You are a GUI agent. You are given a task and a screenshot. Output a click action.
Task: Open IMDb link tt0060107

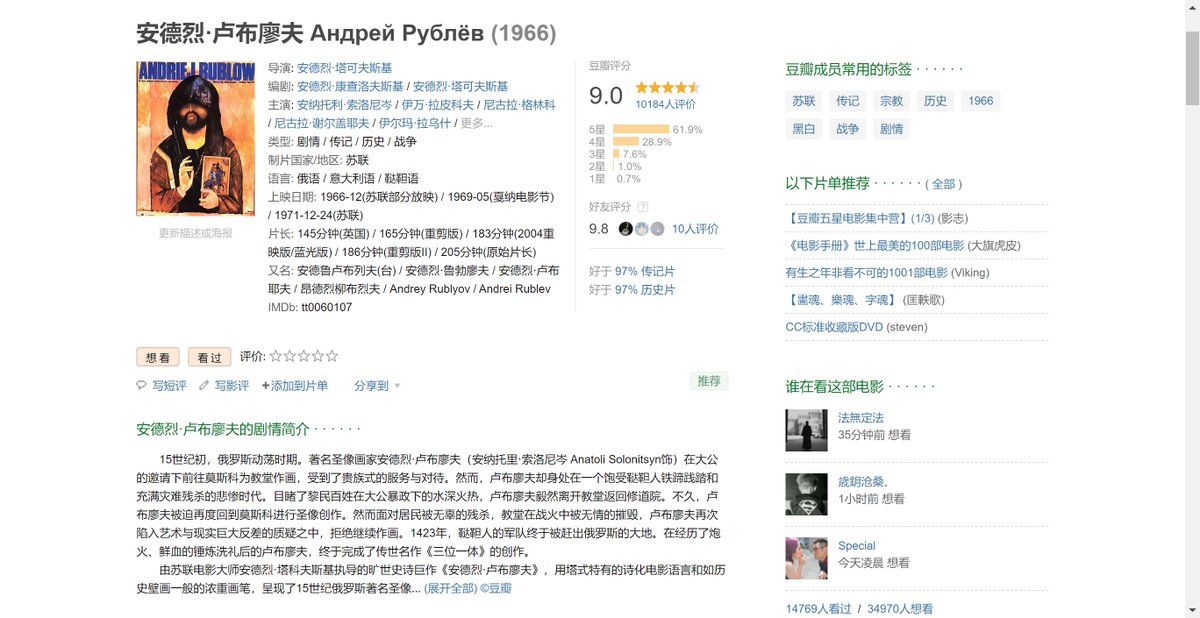pyautogui.click(x=326, y=307)
